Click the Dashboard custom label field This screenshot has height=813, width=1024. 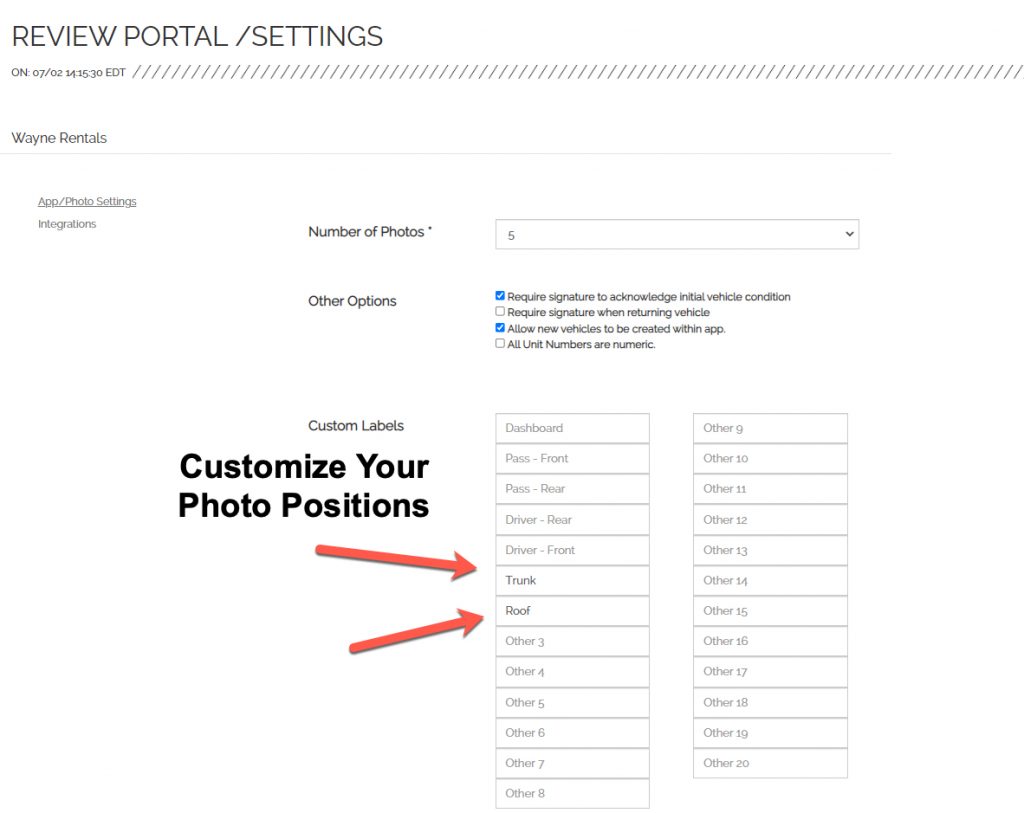click(x=573, y=428)
